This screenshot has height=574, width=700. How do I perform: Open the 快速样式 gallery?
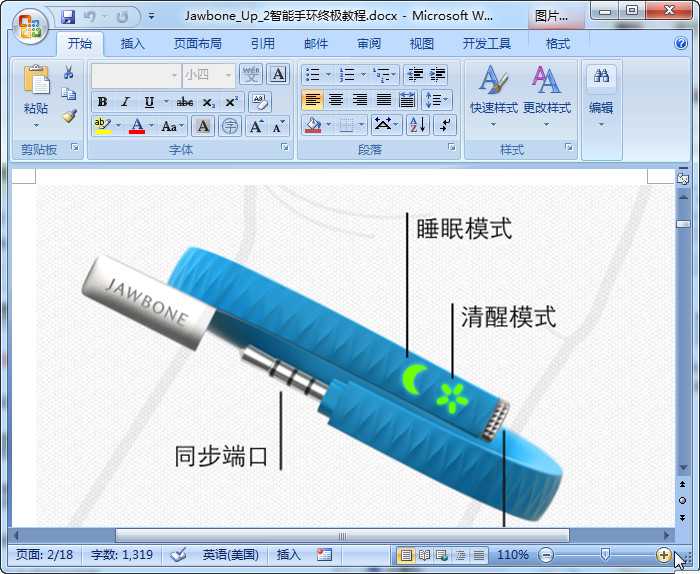pos(493,96)
